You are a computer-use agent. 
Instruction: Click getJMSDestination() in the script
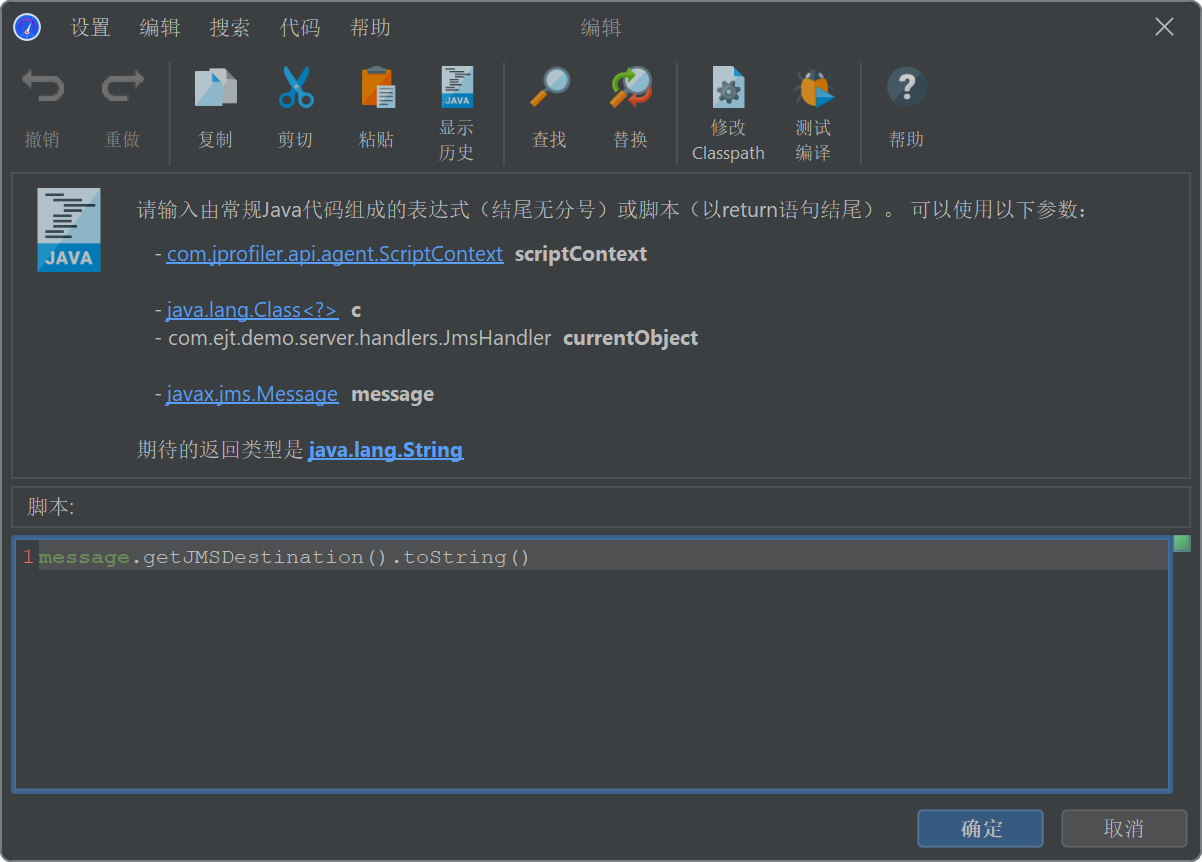click(264, 557)
